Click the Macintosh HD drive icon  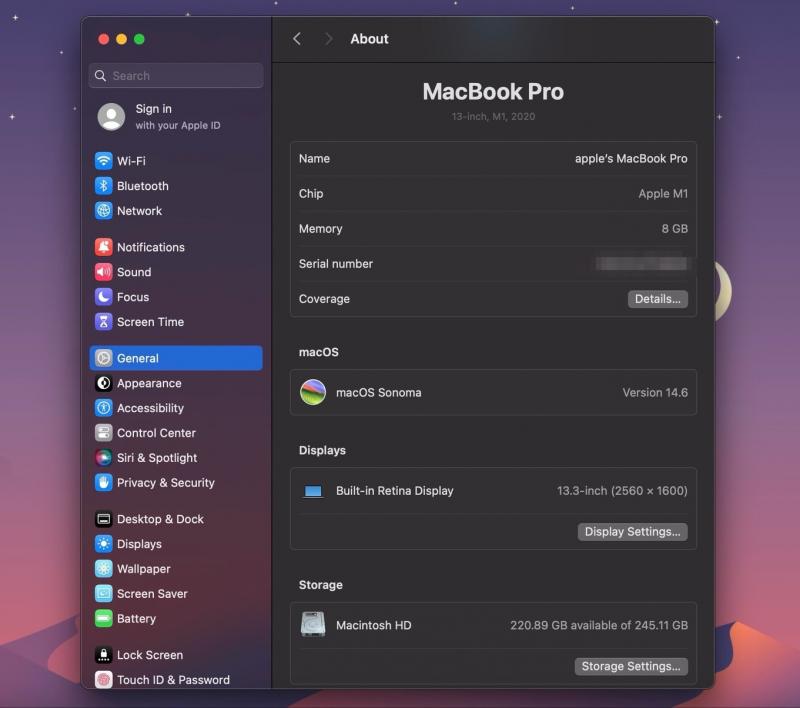(x=313, y=624)
